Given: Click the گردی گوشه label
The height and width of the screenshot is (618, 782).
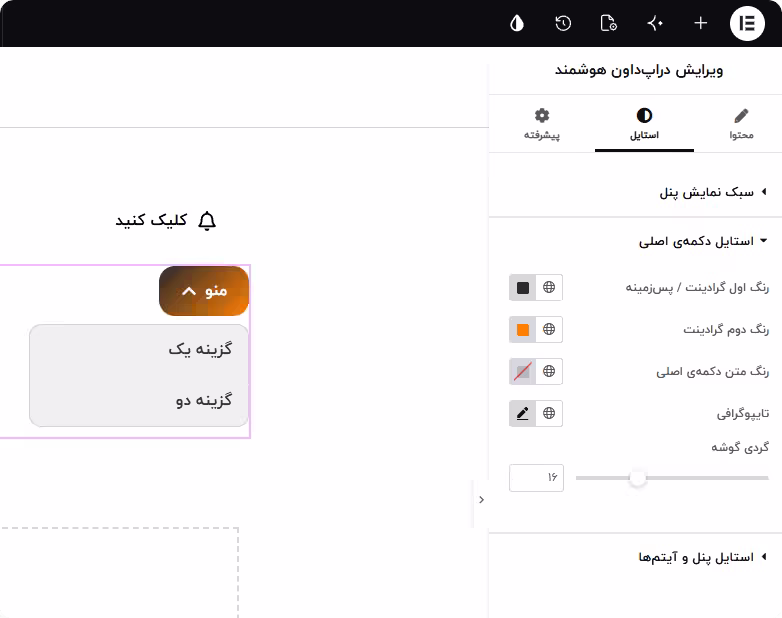Looking at the screenshot, I should pyautogui.click(x=740, y=447).
